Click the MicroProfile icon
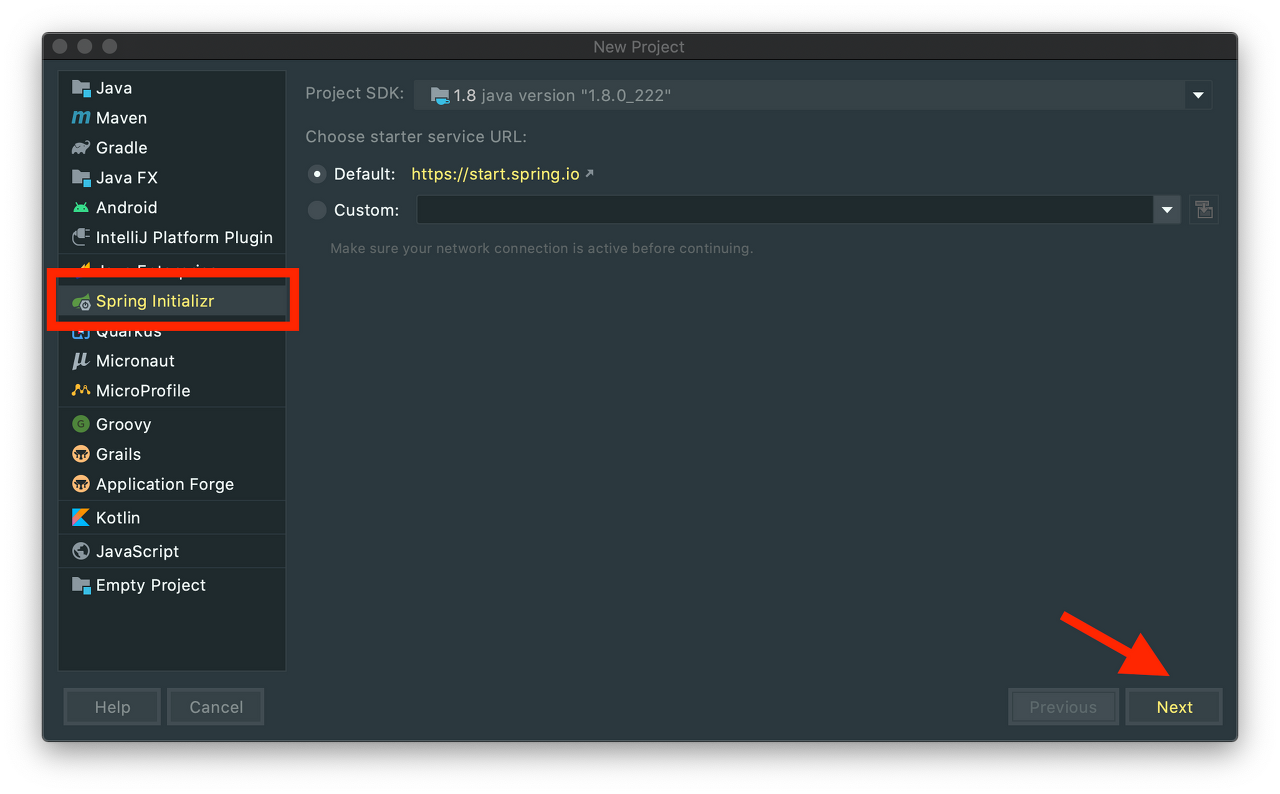1280x794 pixels. [x=81, y=391]
